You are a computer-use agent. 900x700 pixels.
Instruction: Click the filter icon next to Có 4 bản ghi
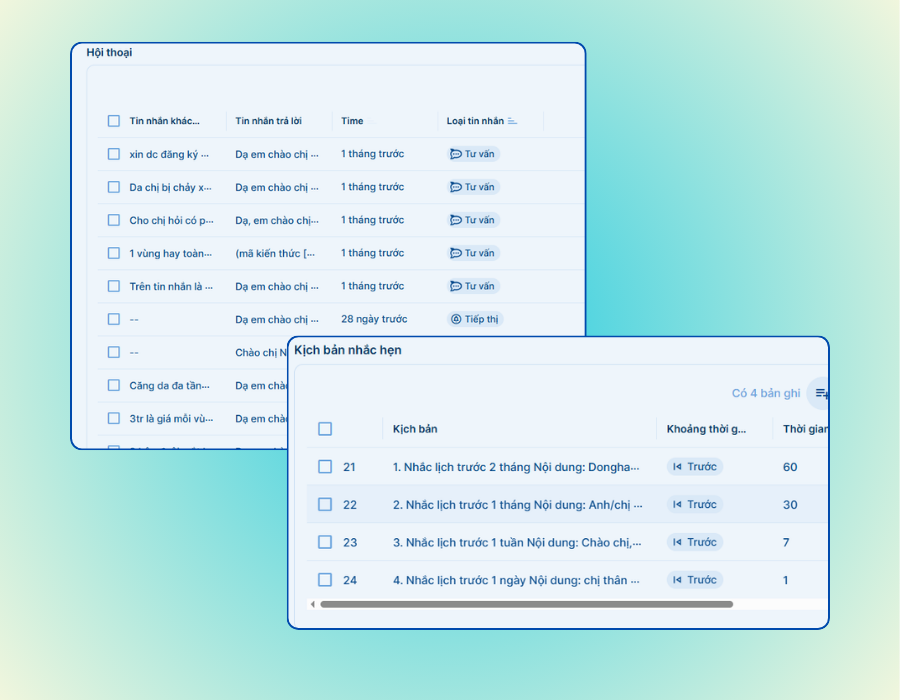821,393
